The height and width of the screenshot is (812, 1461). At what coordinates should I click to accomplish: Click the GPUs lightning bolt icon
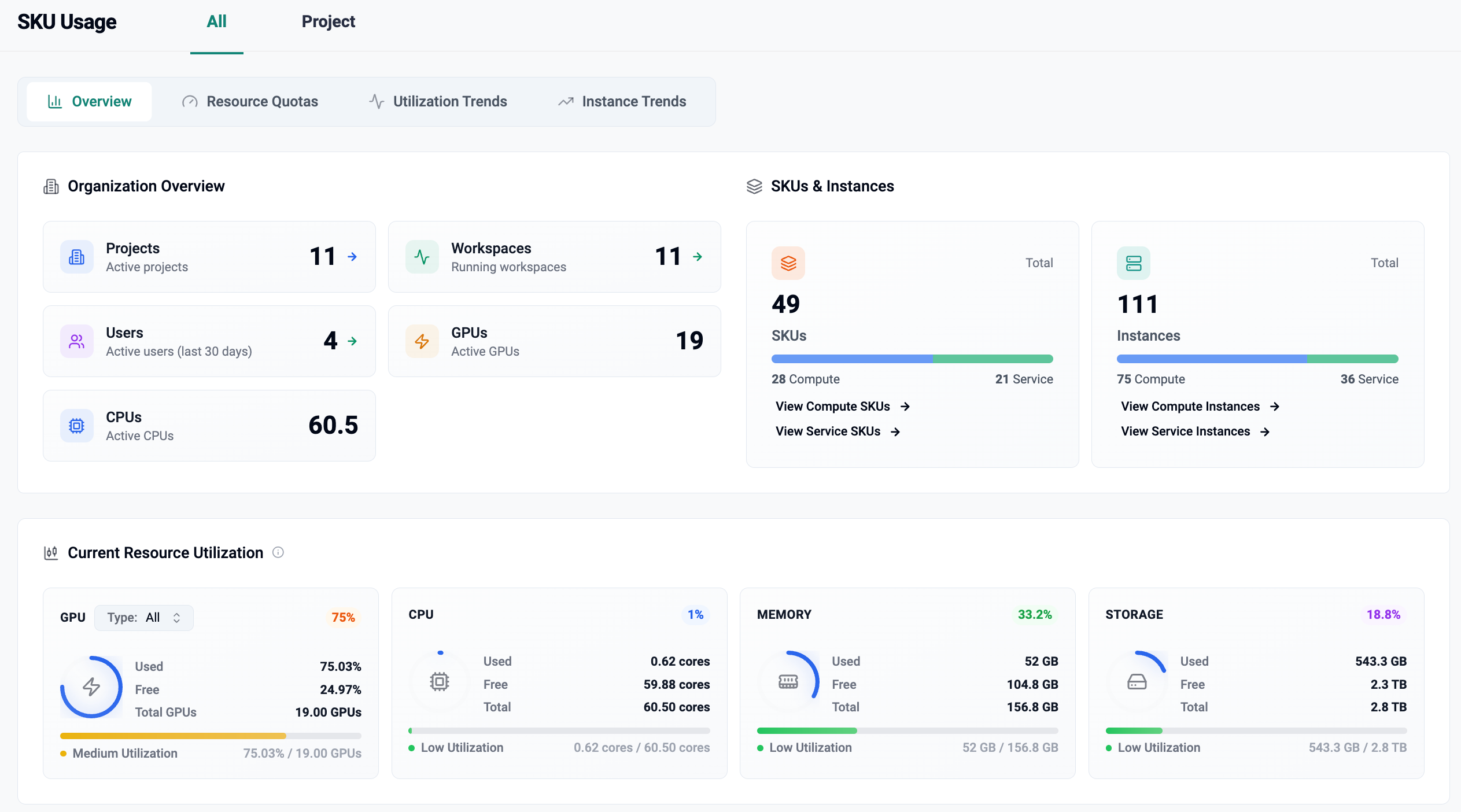[x=422, y=341]
